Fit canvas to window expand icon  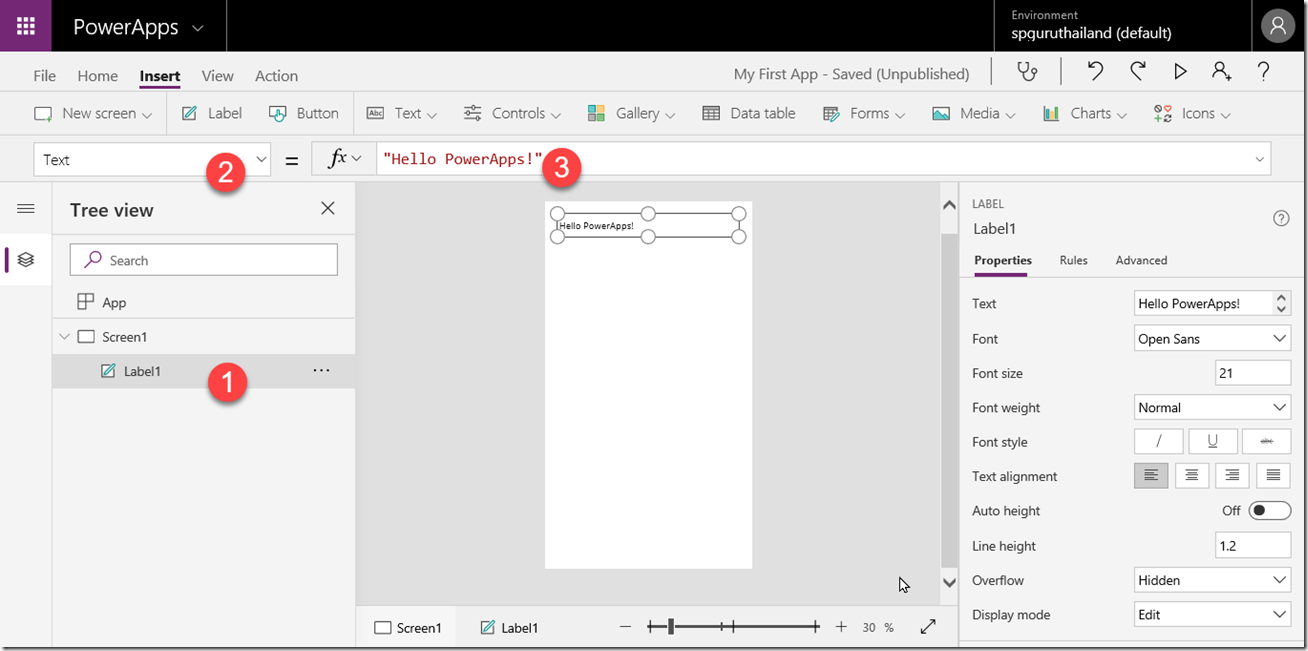tap(928, 627)
